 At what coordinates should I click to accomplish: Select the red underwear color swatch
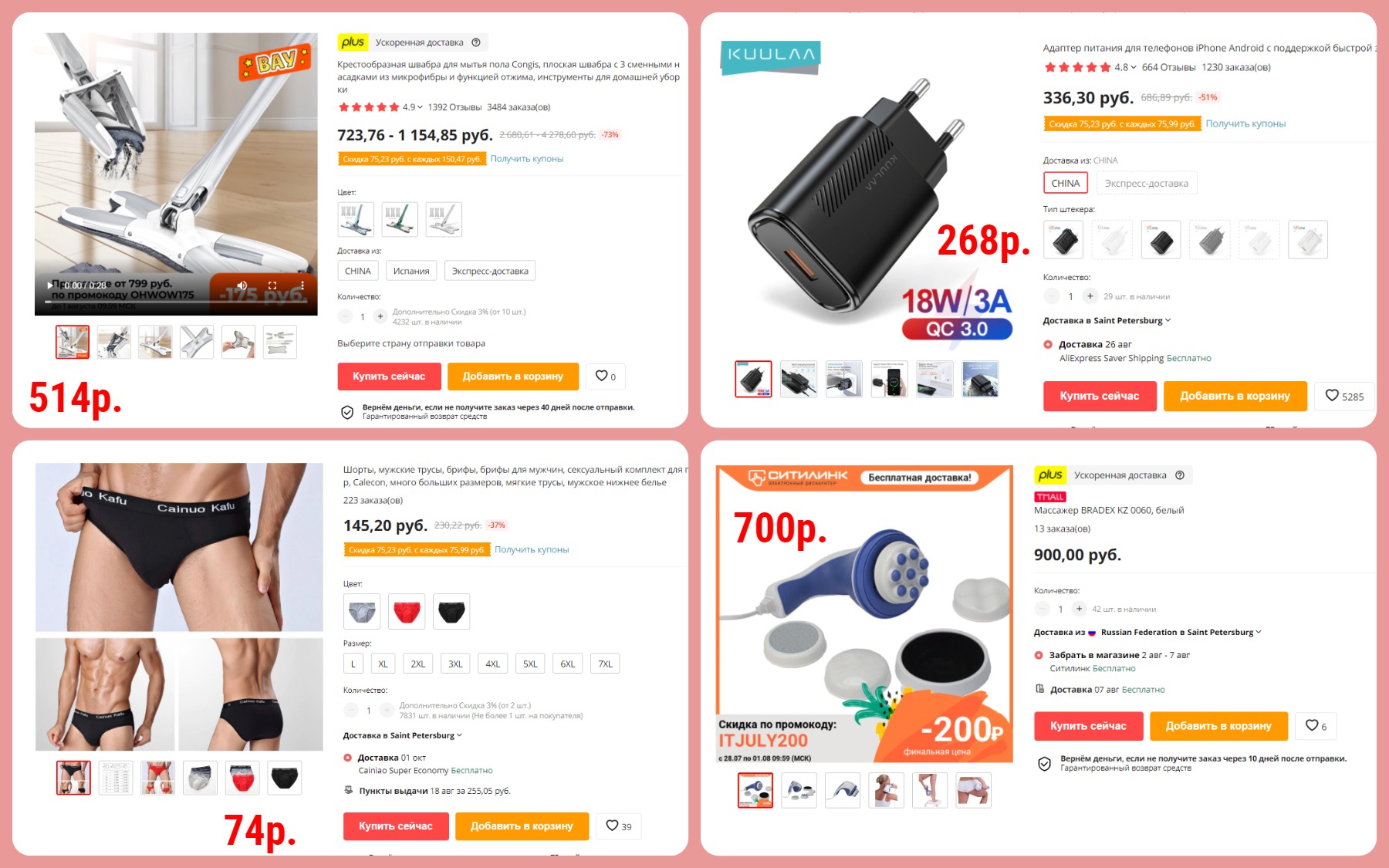click(407, 612)
